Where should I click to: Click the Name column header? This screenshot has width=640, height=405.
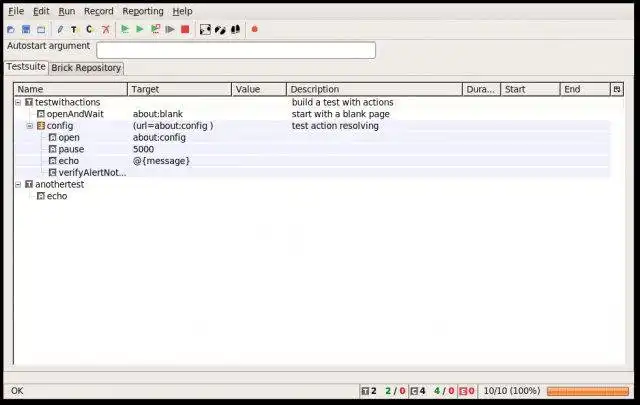(71, 89)
